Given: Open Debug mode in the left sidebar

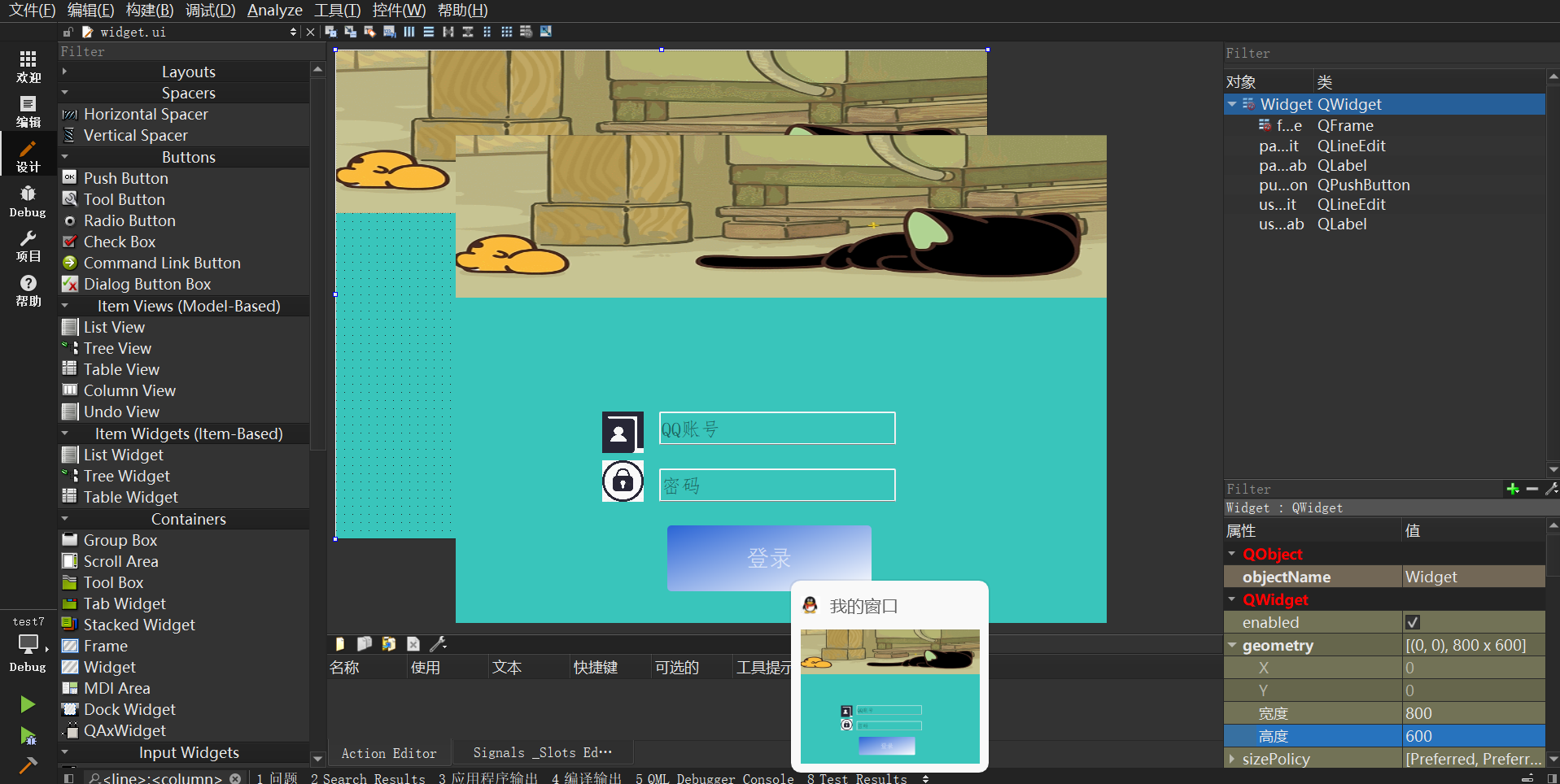Looking at the screenshot, I should pyautogui.click(x=28, y=201).
